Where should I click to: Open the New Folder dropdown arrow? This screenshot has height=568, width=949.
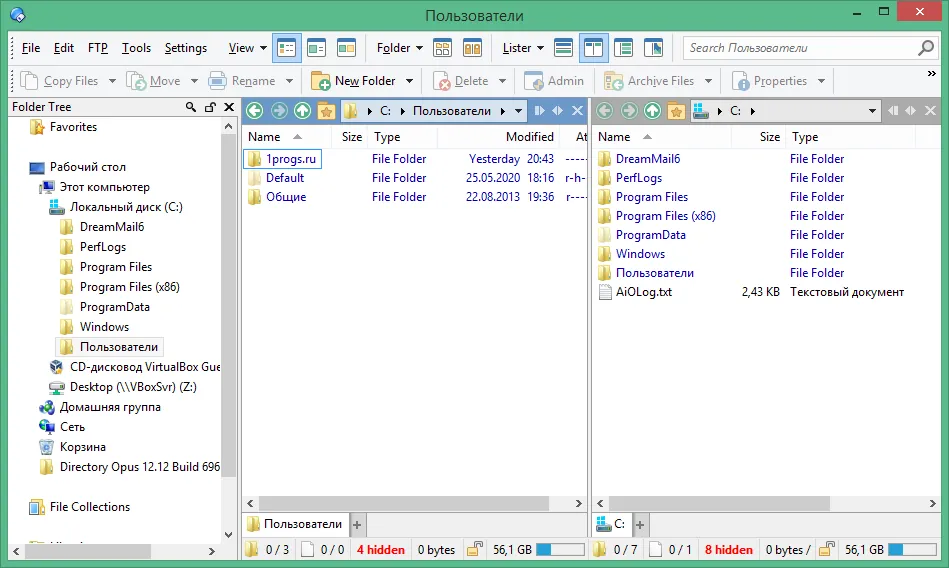410,81
